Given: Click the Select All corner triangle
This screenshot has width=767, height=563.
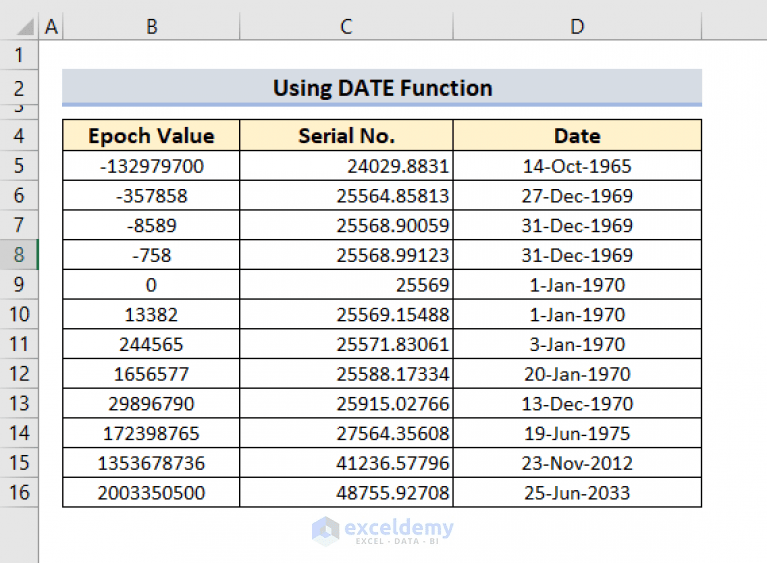Looking at the screenshot, I should point(25,26).
